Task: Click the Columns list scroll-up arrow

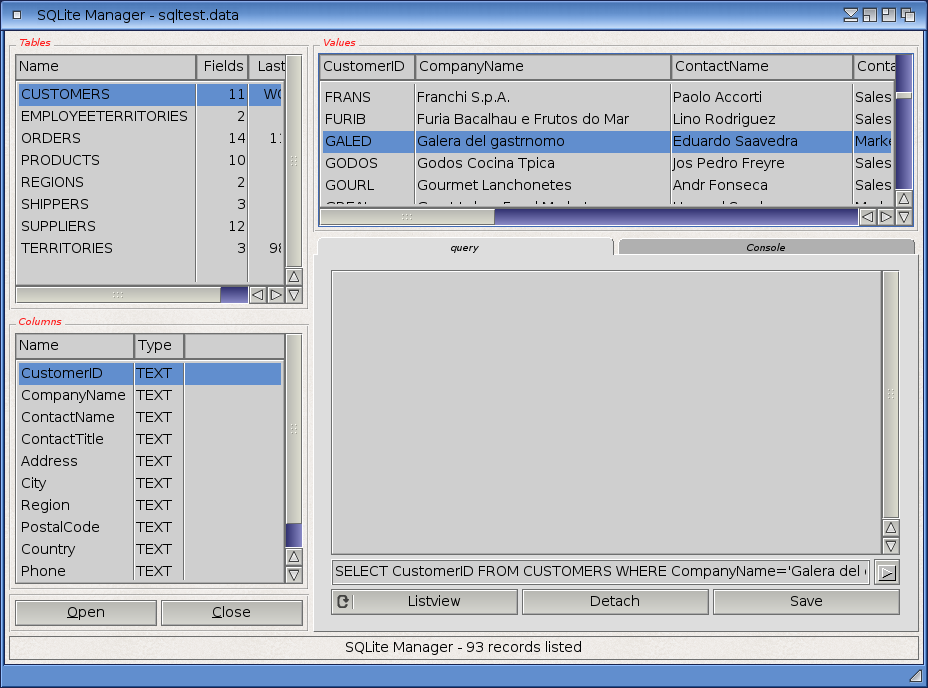Action: point(294,557)
